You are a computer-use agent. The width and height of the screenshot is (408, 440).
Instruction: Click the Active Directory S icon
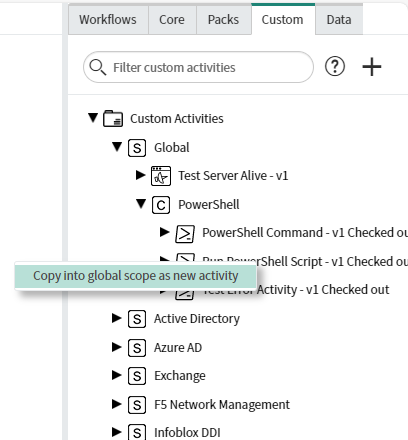point(137,319)
